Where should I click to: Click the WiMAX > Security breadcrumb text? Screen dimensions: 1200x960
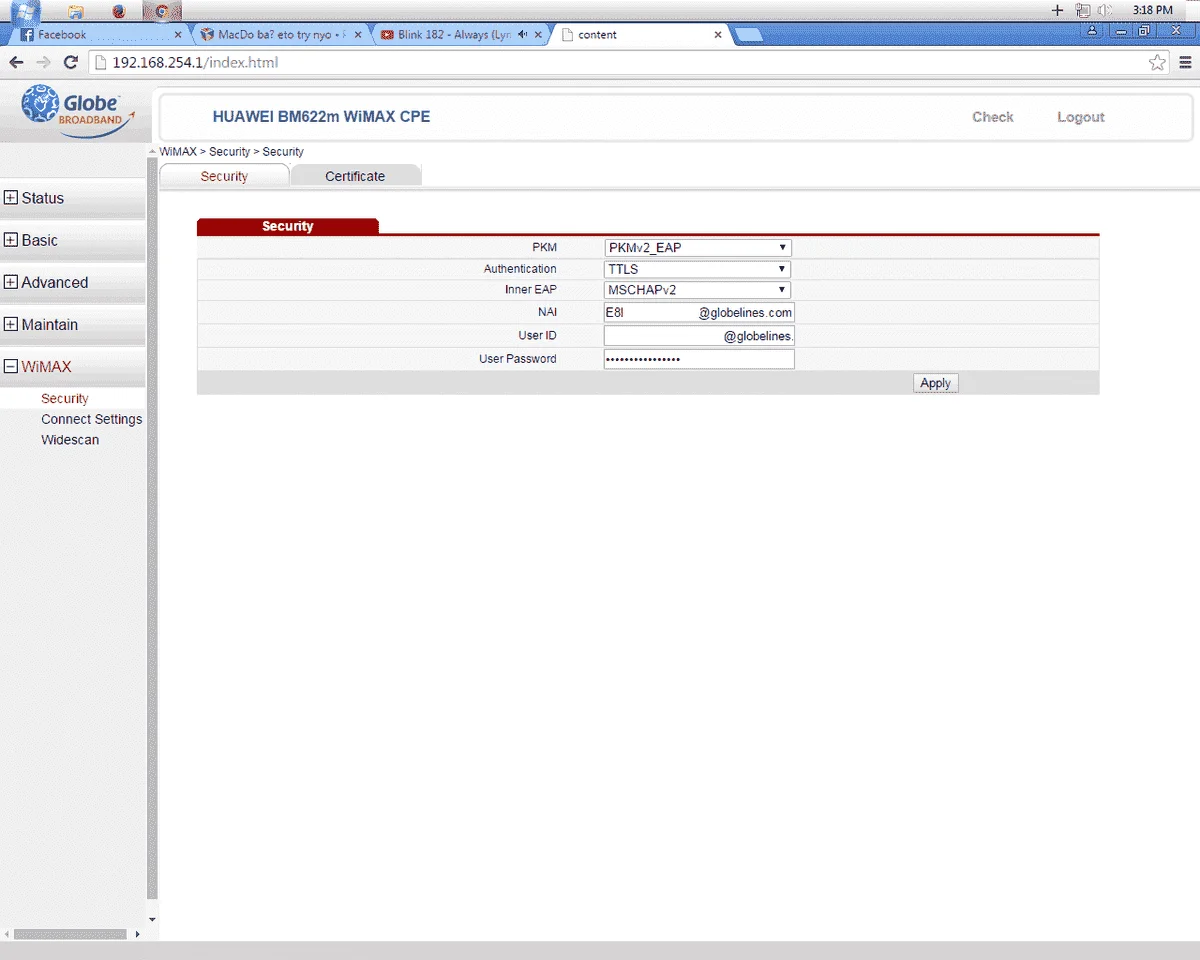point(231,152)
